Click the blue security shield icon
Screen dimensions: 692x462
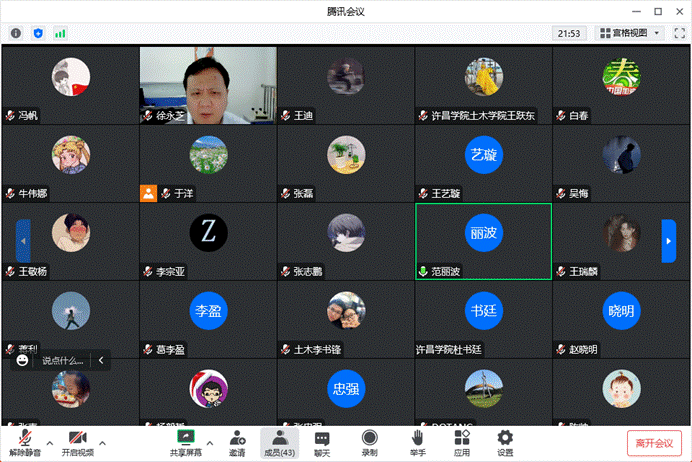[38, 33]
